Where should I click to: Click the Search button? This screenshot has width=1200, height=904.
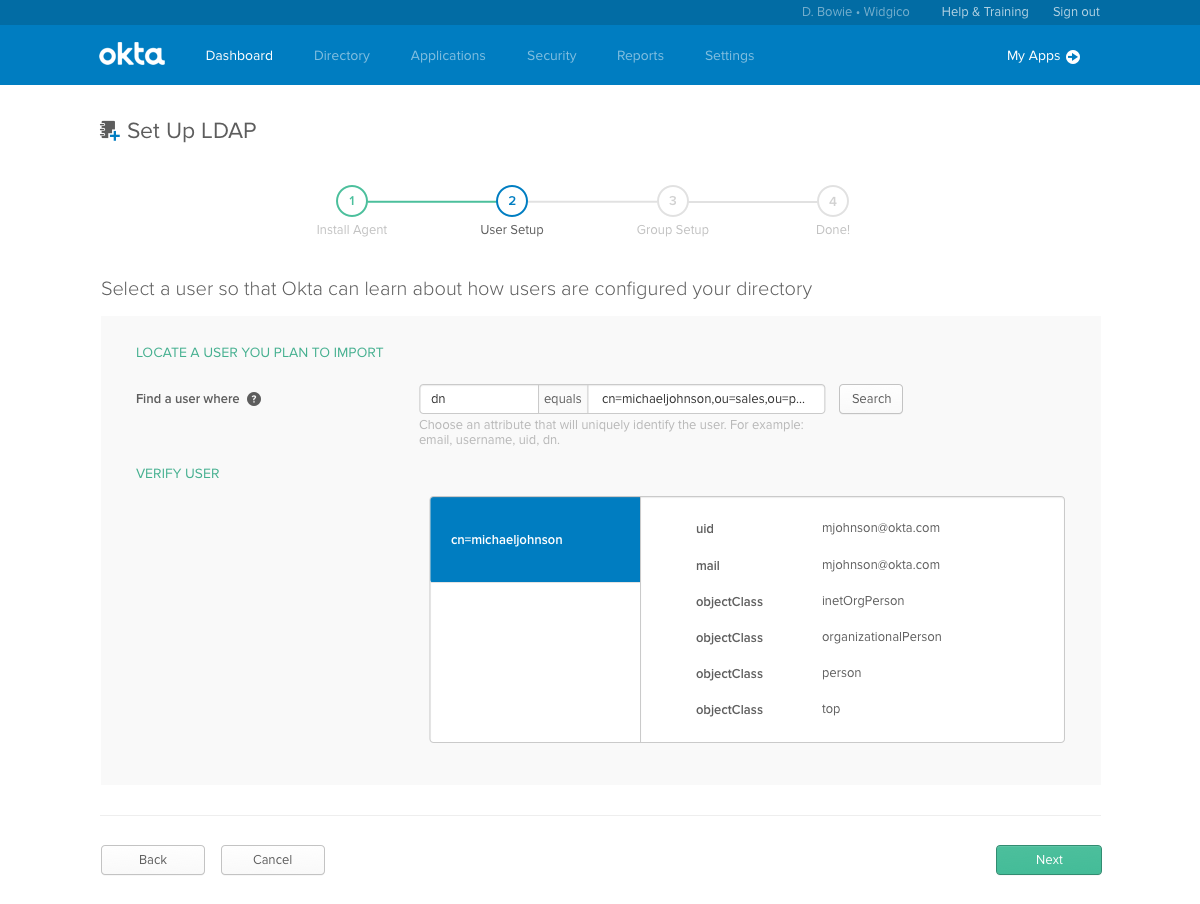(870, 398)
